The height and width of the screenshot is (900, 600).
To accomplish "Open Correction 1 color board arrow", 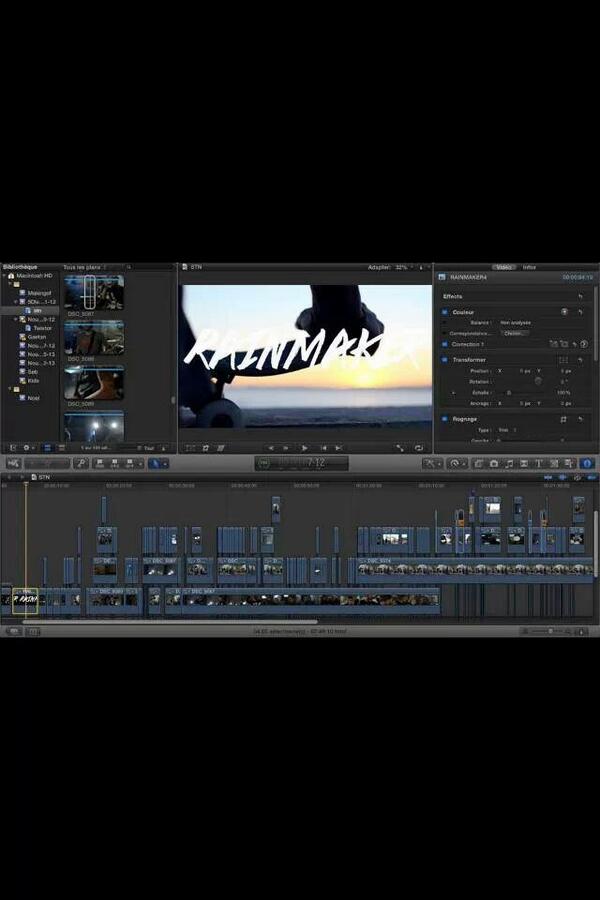I will 584,344.
